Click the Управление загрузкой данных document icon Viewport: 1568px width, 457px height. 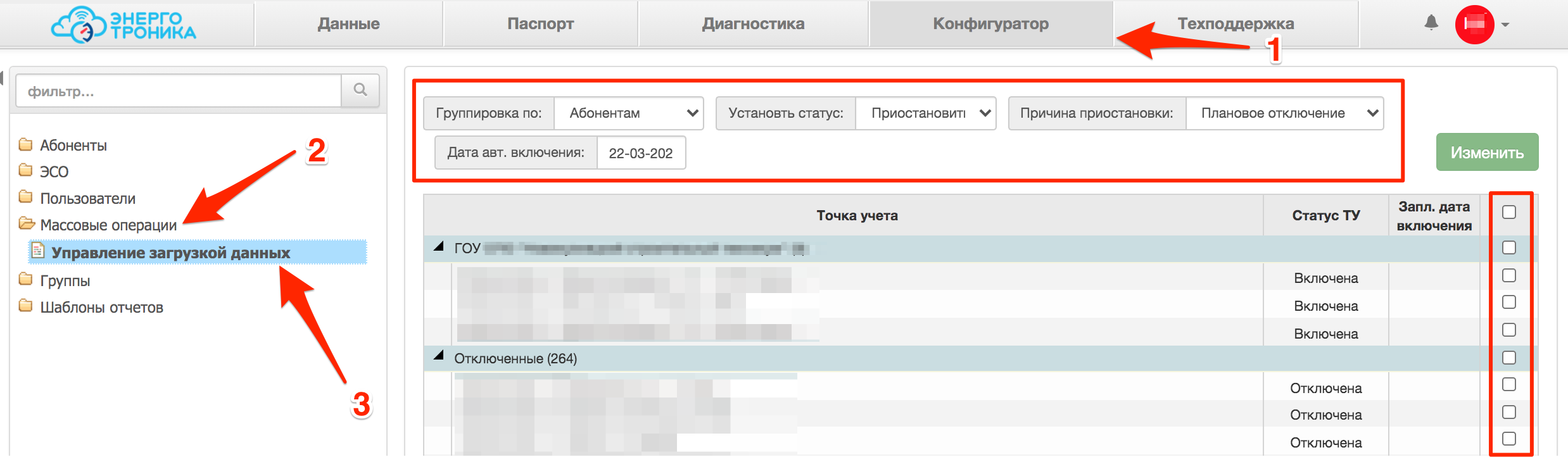click(x=38, y=251)
